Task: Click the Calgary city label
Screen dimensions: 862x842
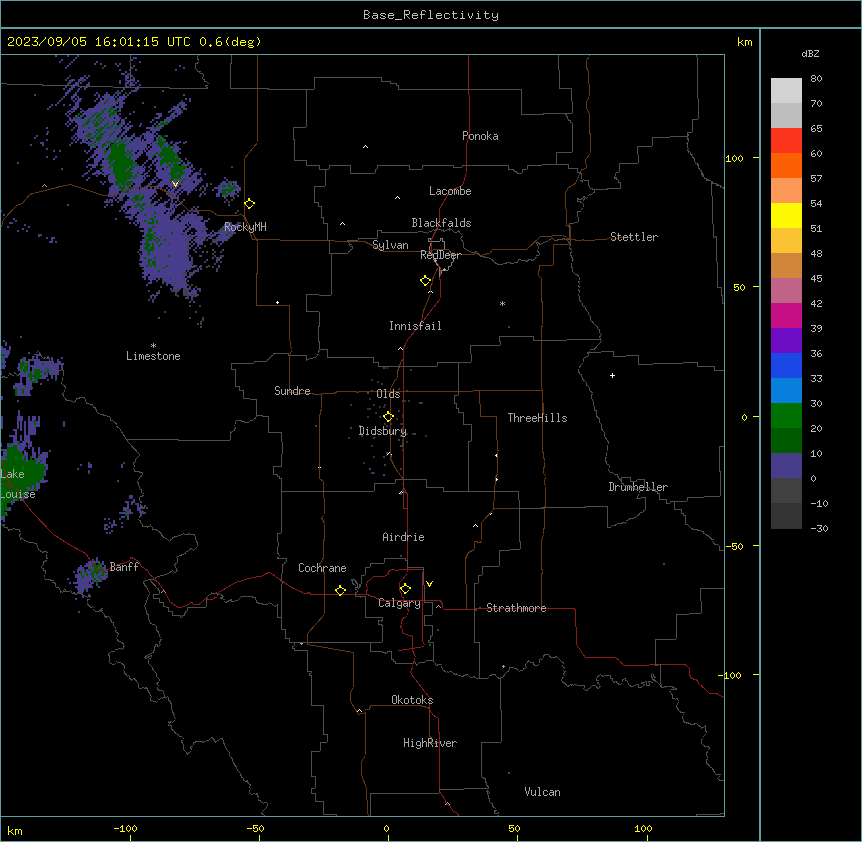Action: click(x=399, y=603)
